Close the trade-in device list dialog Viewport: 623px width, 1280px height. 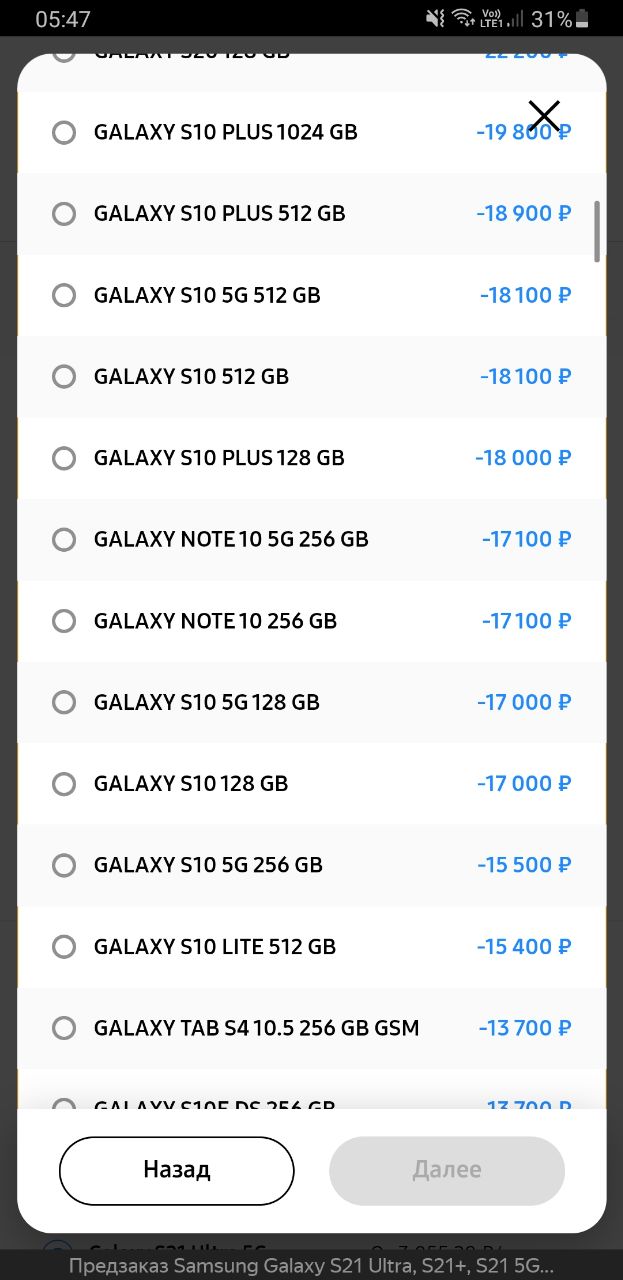tap(544, 116)
